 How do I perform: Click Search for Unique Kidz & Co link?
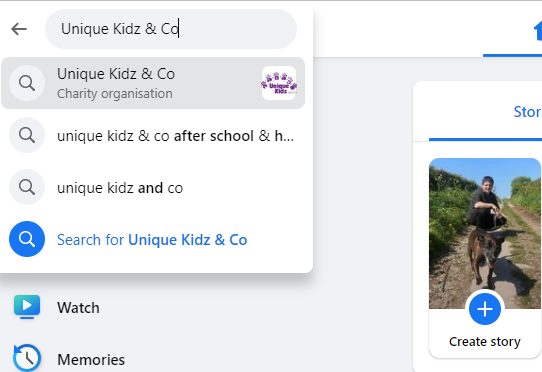152,240
